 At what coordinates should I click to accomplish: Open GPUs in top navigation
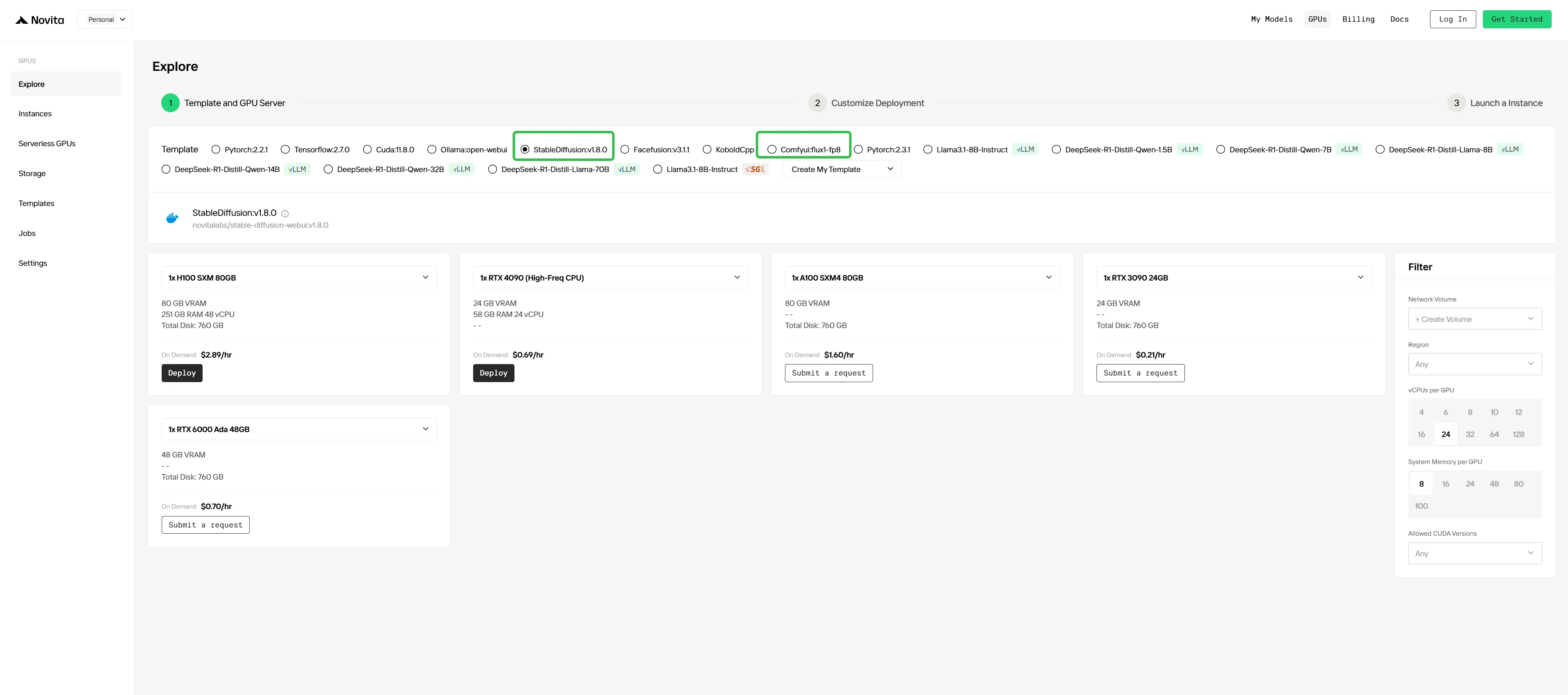tap(1317, 20)
